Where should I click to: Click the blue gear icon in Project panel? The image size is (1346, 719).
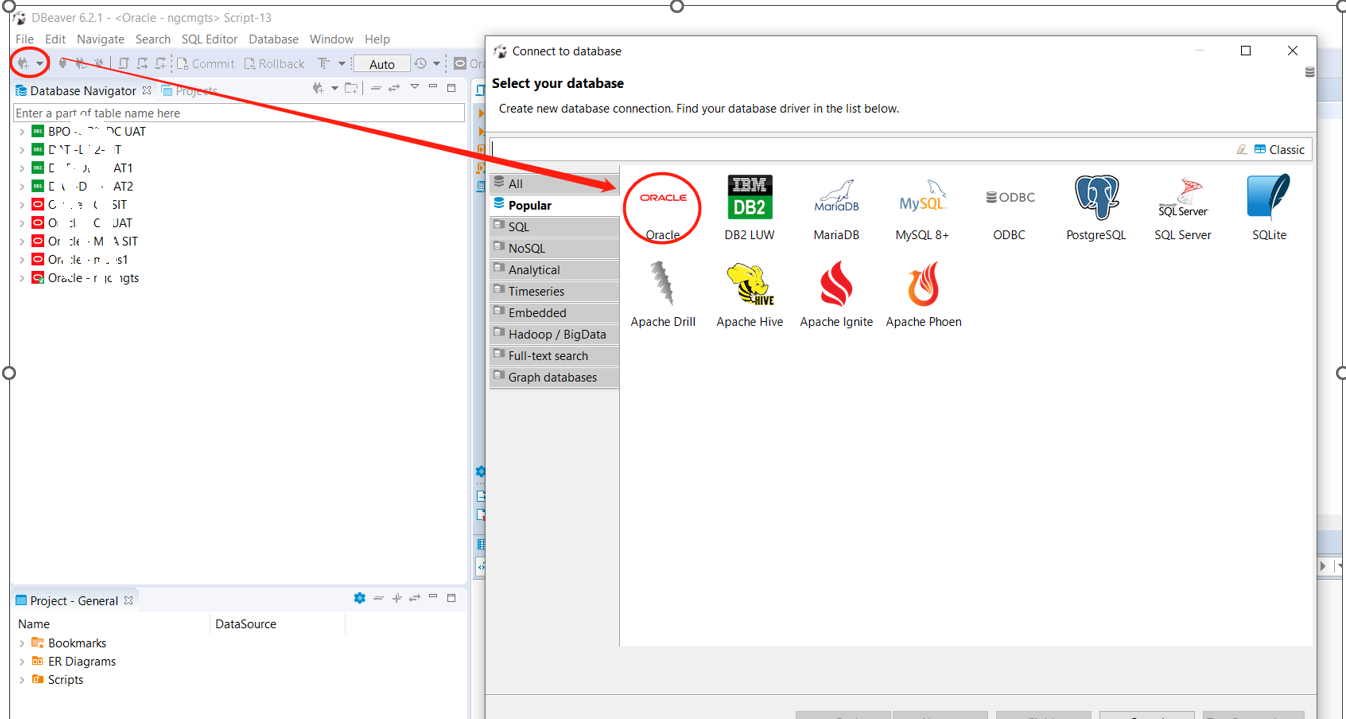(x=359, y=598)
